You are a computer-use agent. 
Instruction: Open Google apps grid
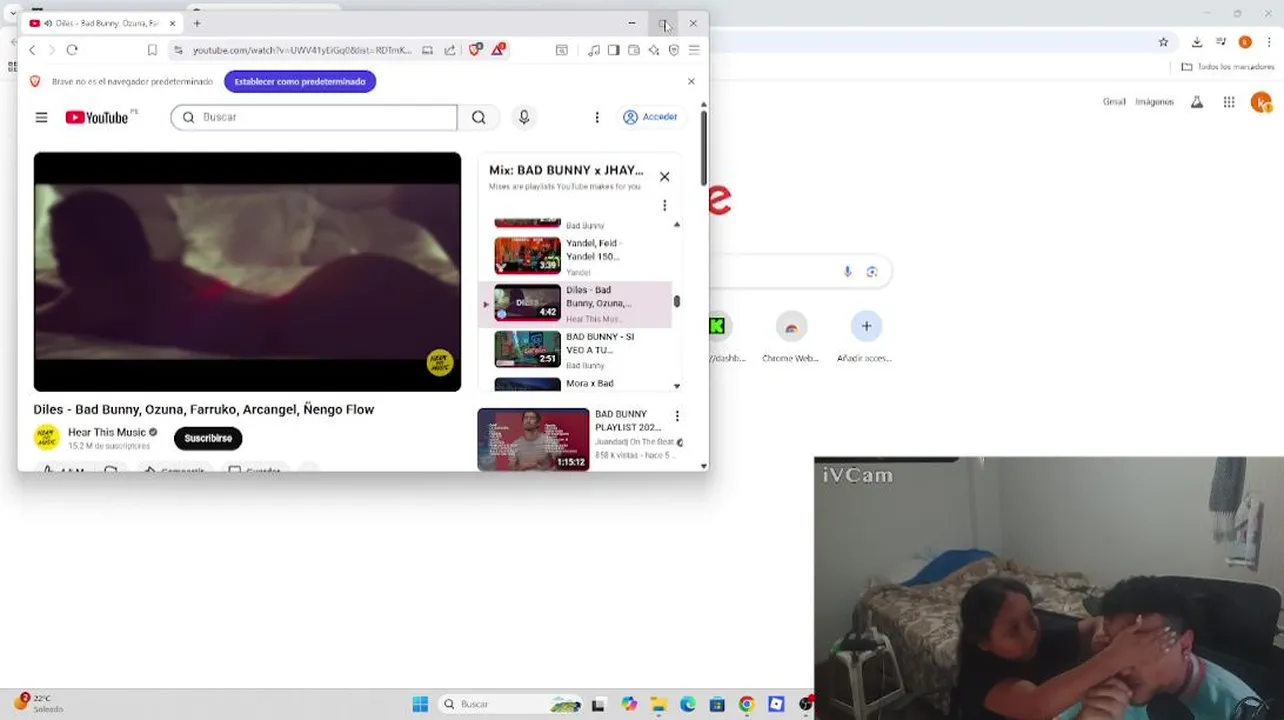pyautogui.click(x=1229, y=102)
